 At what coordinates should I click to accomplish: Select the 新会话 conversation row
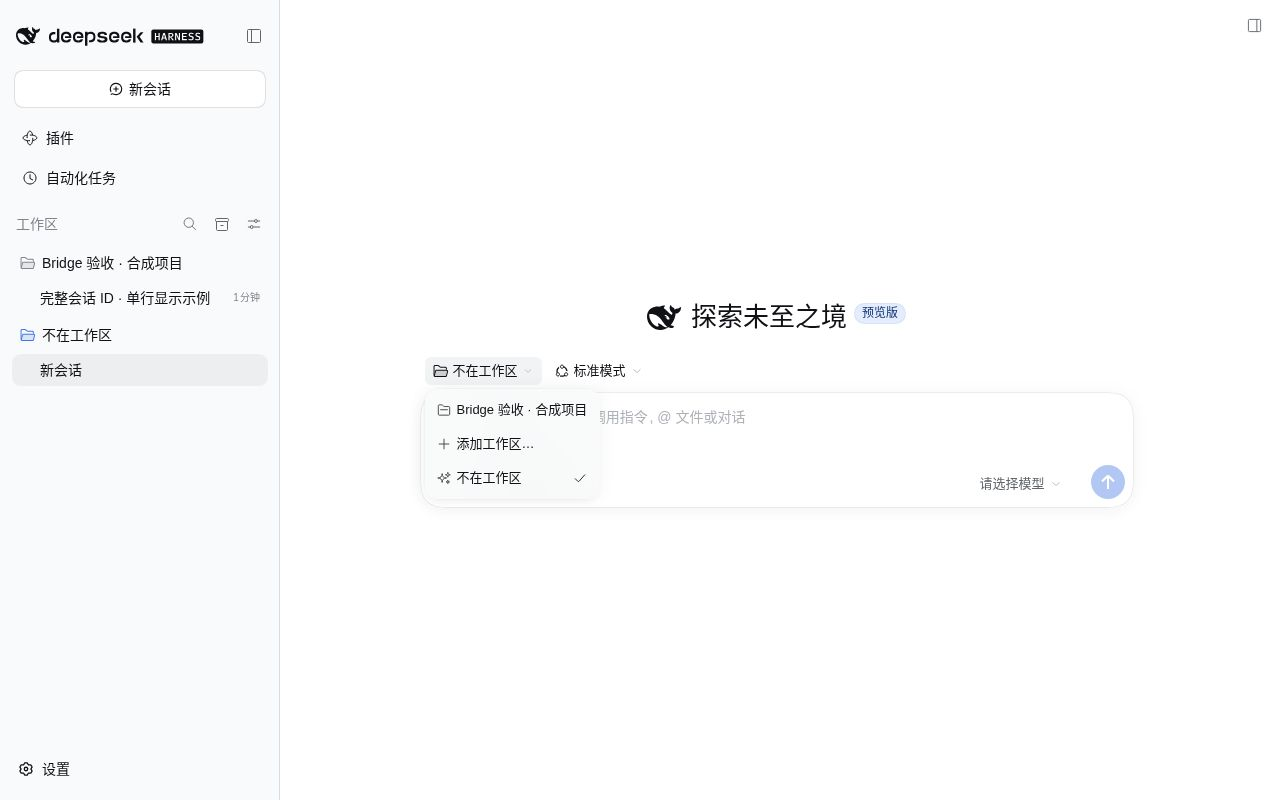point(140,370)
